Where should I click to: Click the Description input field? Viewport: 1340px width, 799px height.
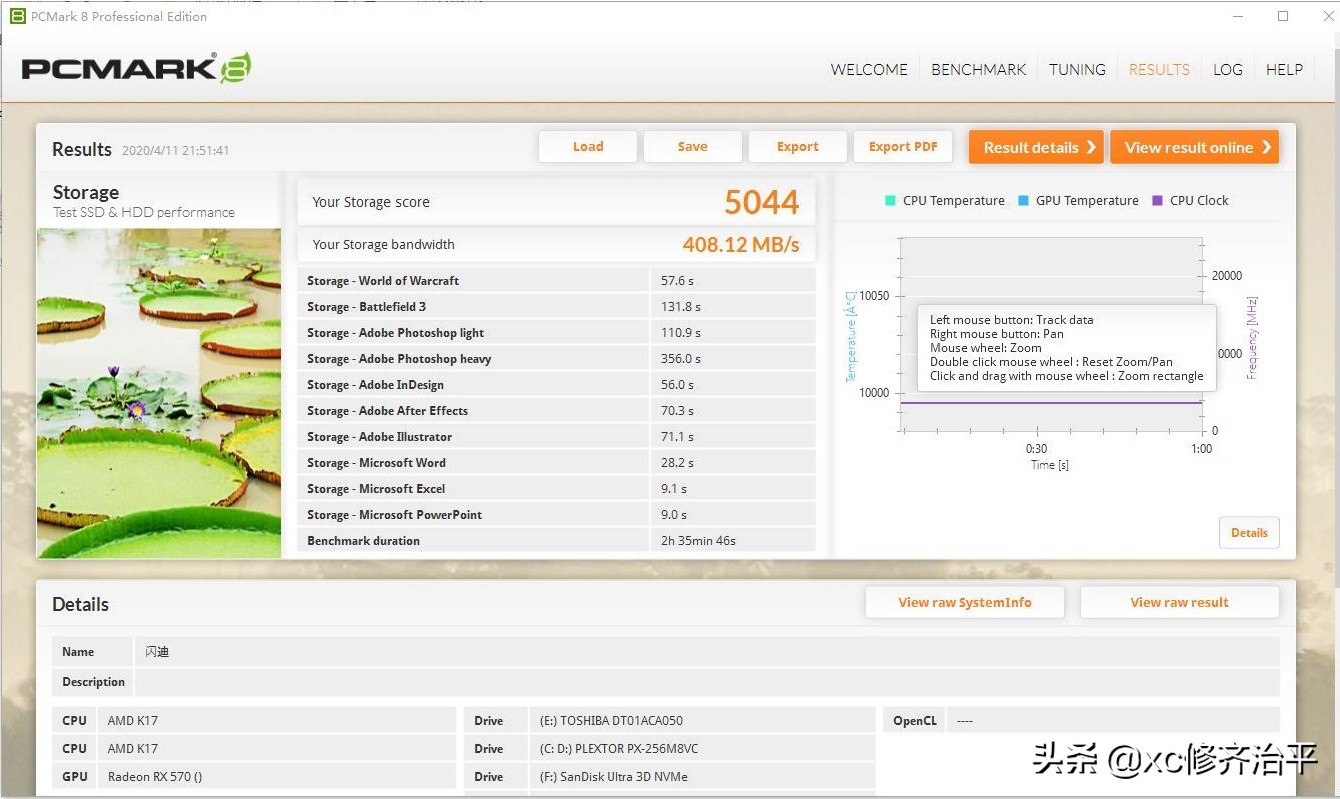point(700,681)
